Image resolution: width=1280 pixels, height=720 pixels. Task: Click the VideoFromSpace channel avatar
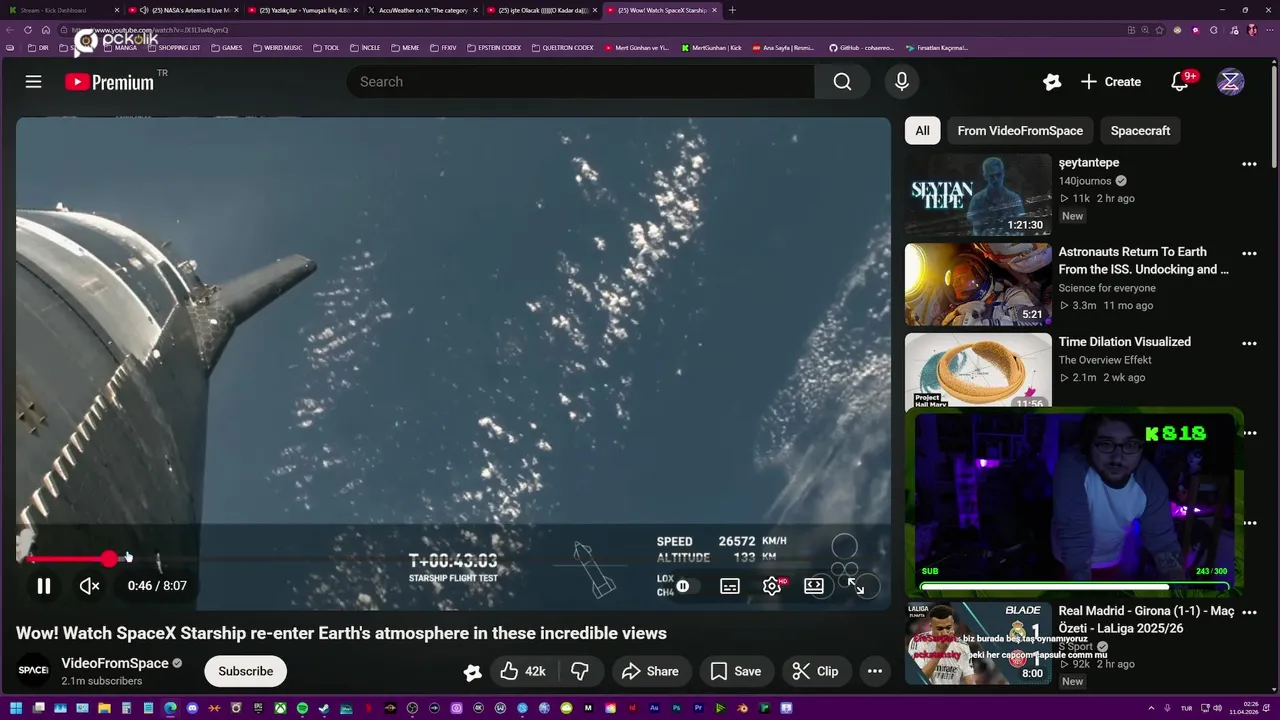(33, 671)
